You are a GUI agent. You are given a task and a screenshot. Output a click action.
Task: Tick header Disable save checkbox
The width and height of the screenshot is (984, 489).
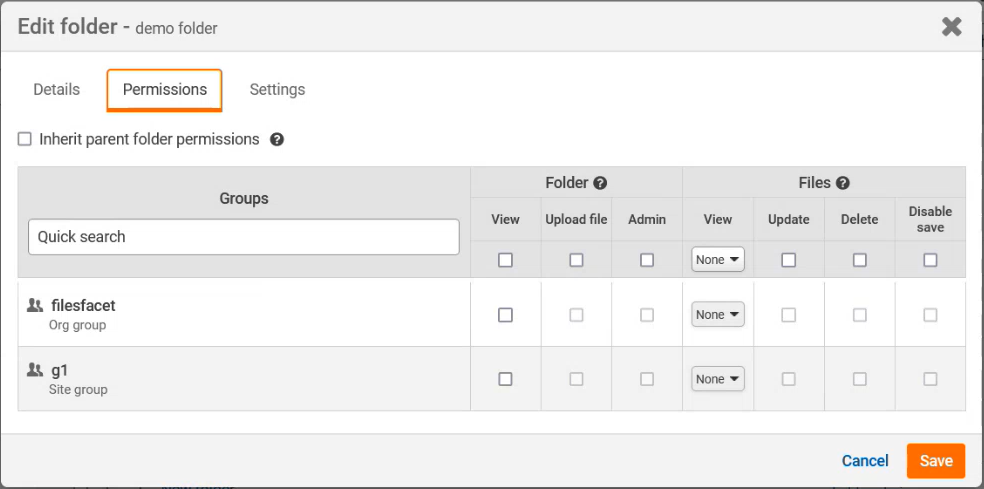pyautogui.click(x=930, y=260)
